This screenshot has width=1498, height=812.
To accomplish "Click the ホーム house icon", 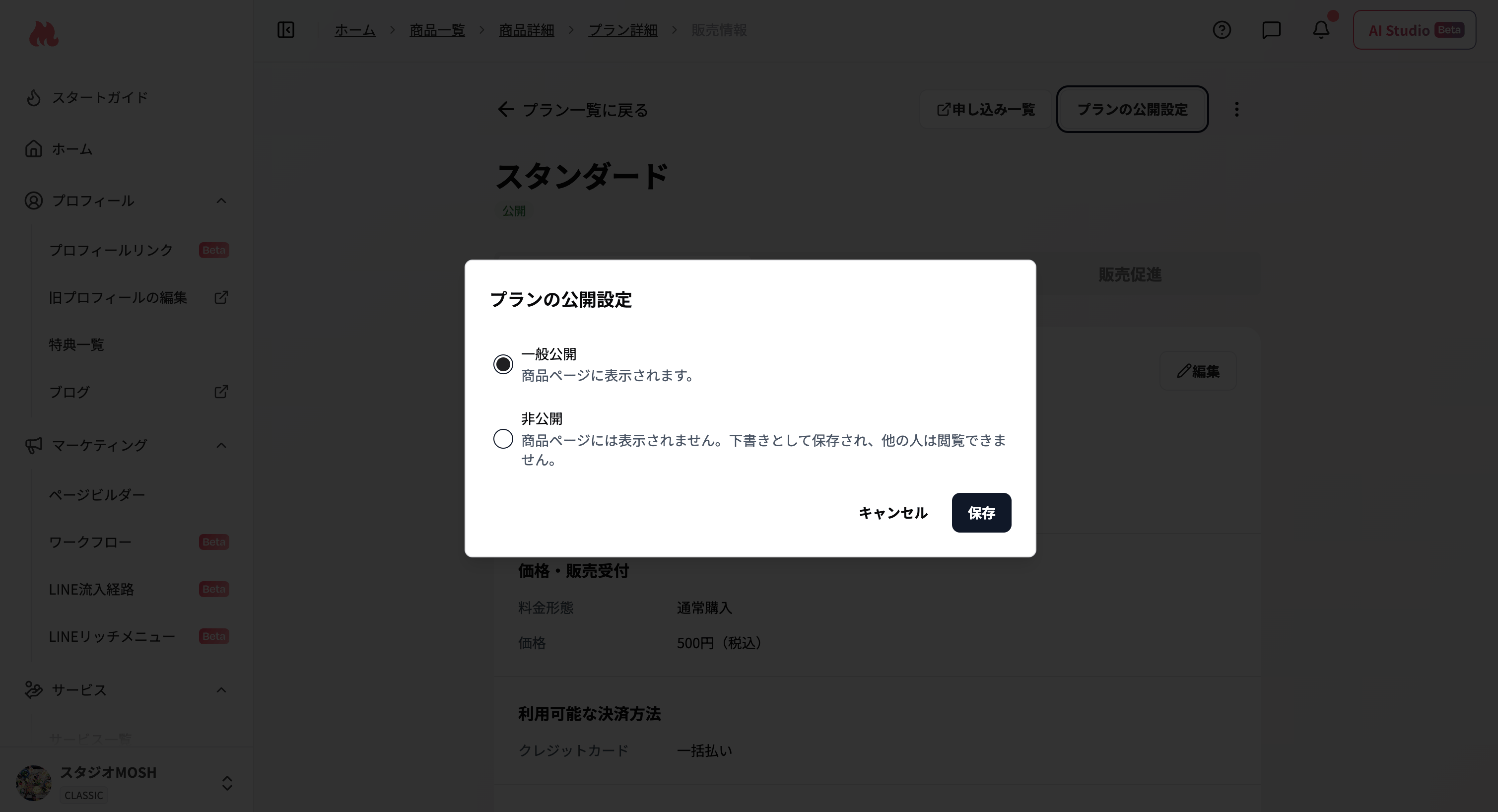I will pos(34,149).
